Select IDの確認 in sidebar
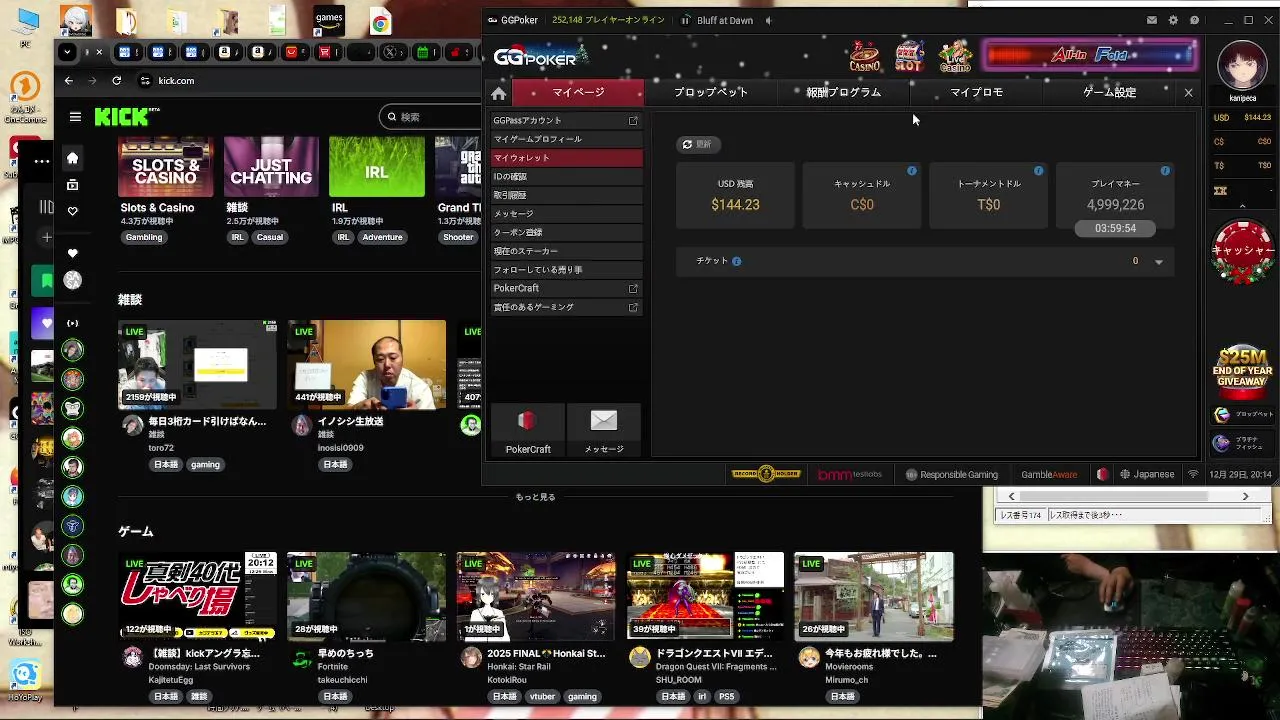Image resolution: width=1280 pixels, height=720 pixels. tap(565, 176)
